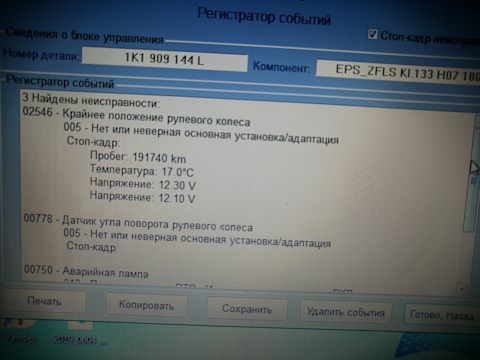Click the Пробег 191740 km line
This screenshot has height=360, width=480.
click(138, 157)
